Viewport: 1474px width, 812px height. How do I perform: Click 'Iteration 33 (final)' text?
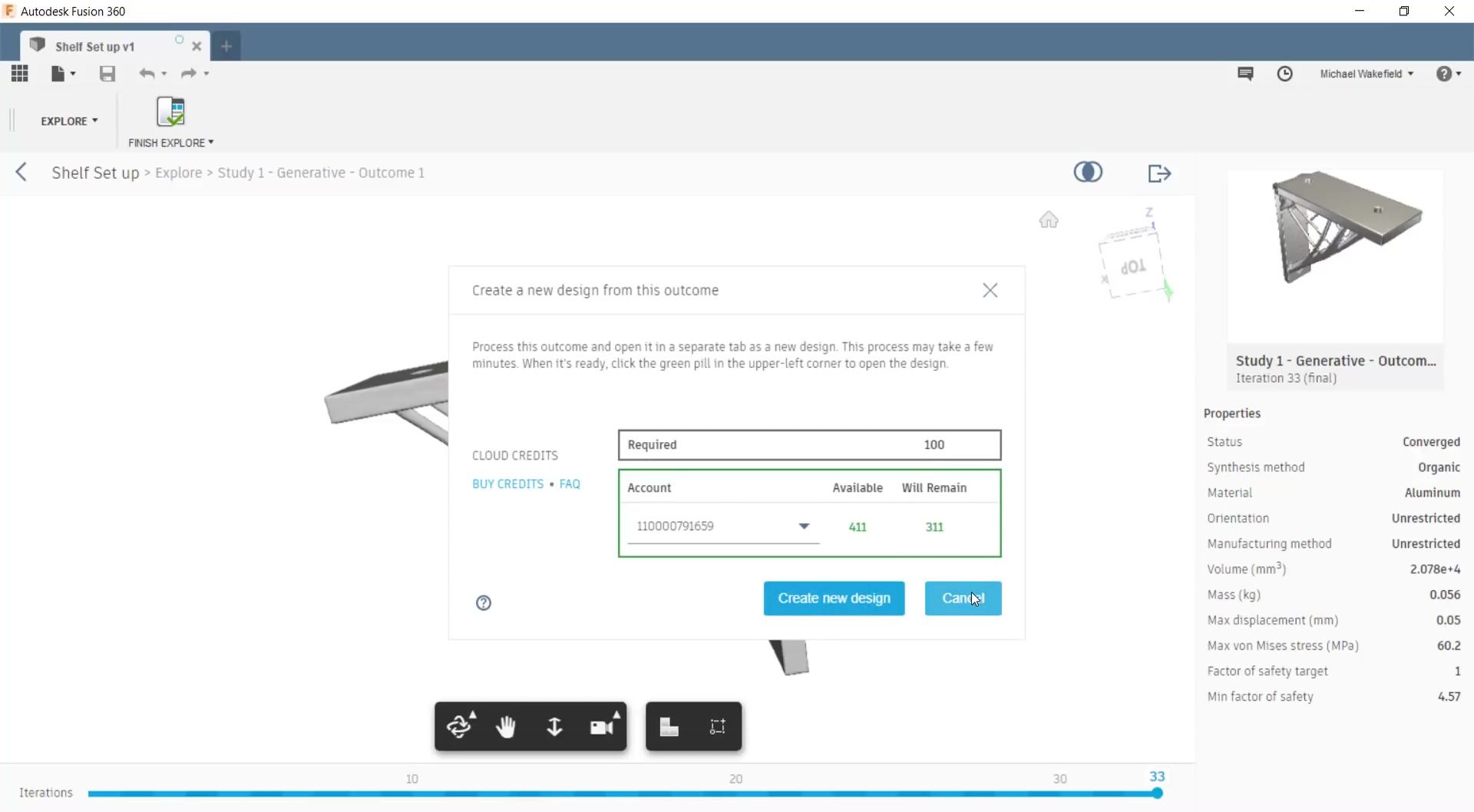coord(1286,378)
